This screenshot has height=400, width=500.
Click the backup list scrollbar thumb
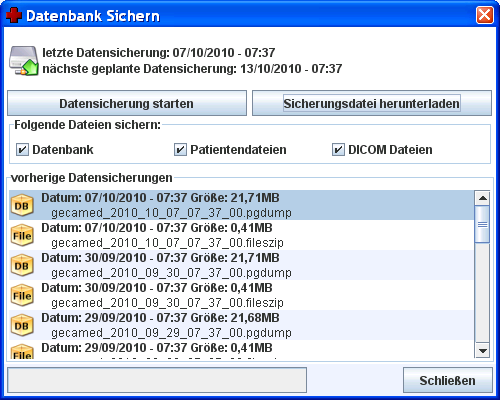483,224
